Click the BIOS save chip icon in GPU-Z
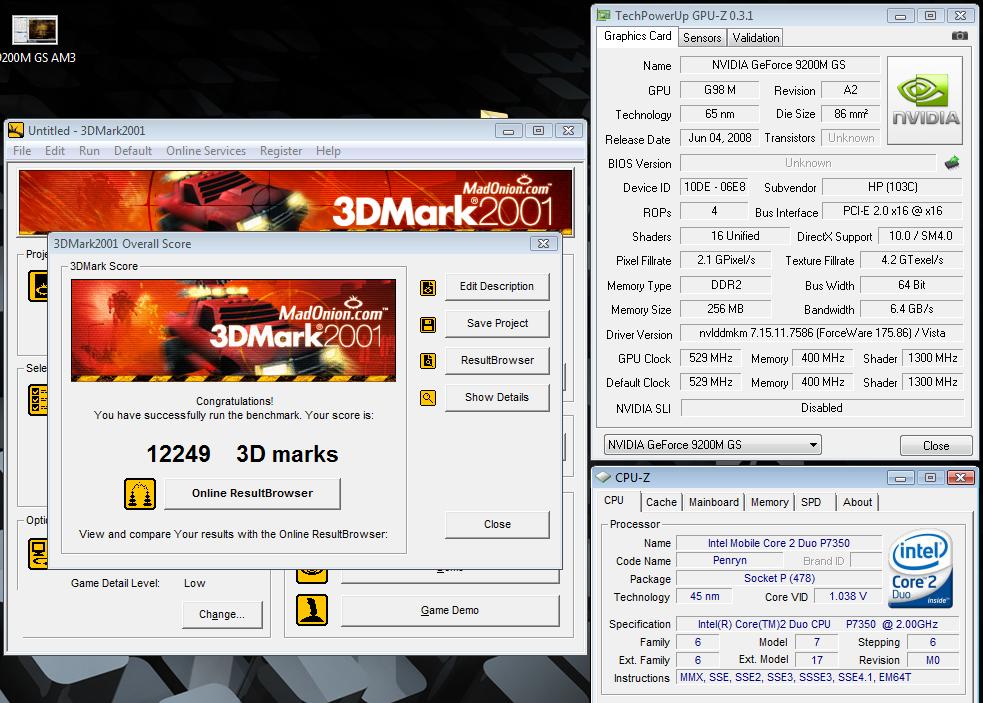 952,163
